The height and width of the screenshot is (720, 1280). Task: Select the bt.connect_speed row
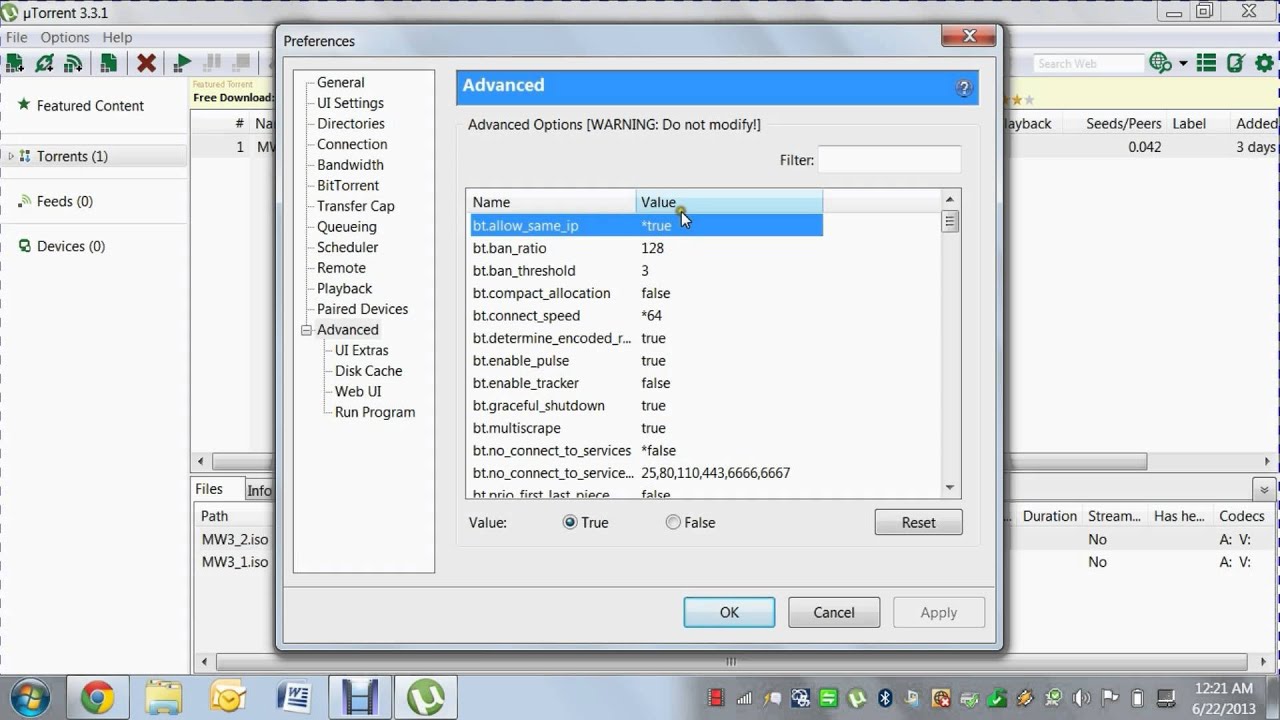[646, 315]
